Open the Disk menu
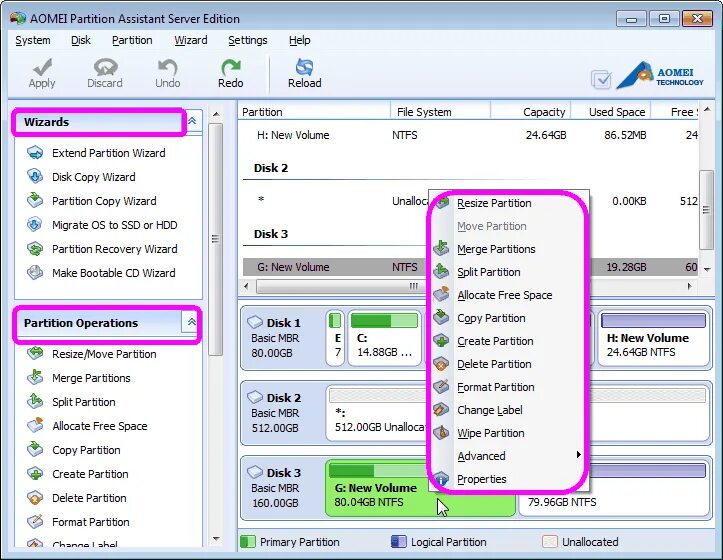This screenshot has height=560, width=723. coord(81,40)
